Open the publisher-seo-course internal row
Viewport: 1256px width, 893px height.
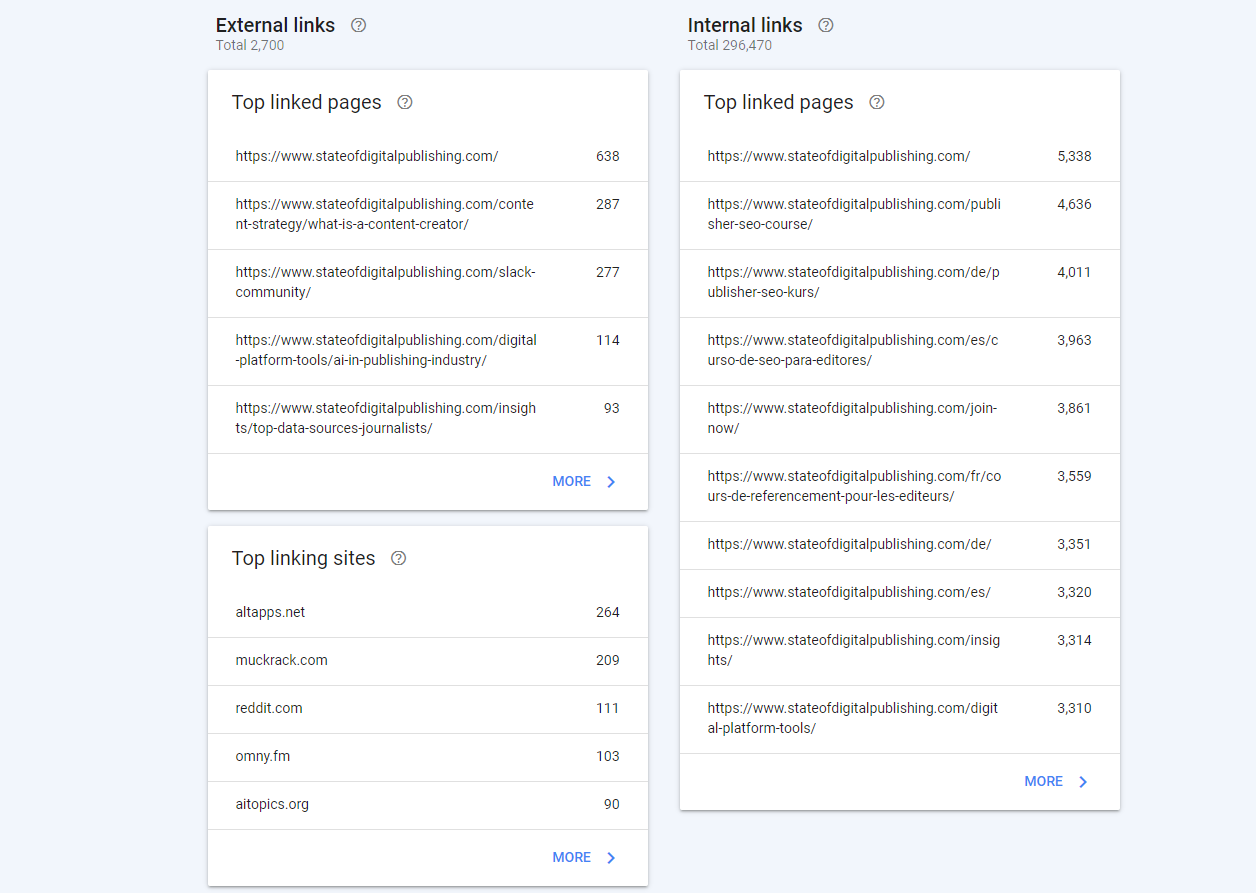900,215
